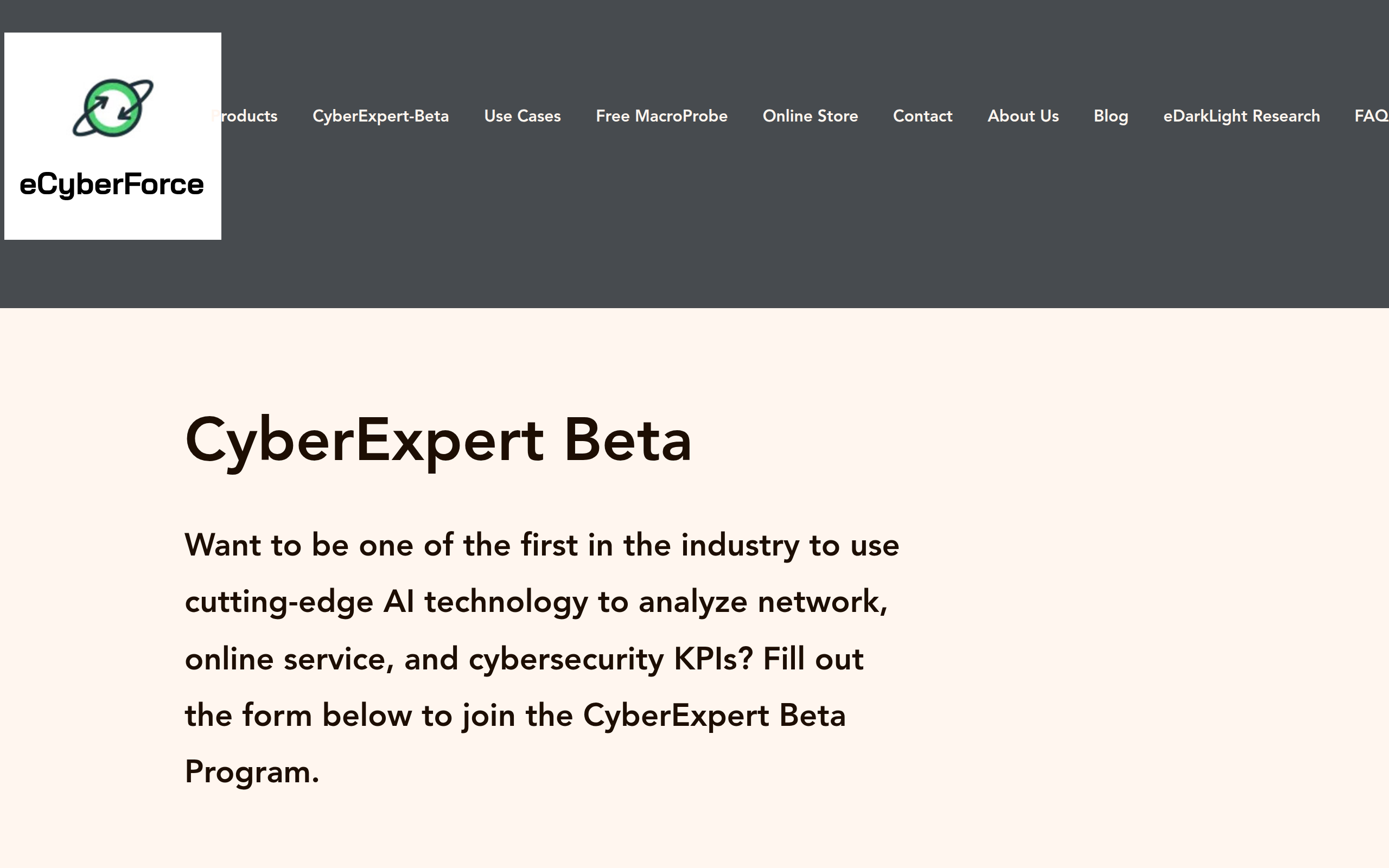This screenshot has width=1389, height=868.
Task: Select Free MacroProbe from the navigation
Action: [x=661, y=116]
